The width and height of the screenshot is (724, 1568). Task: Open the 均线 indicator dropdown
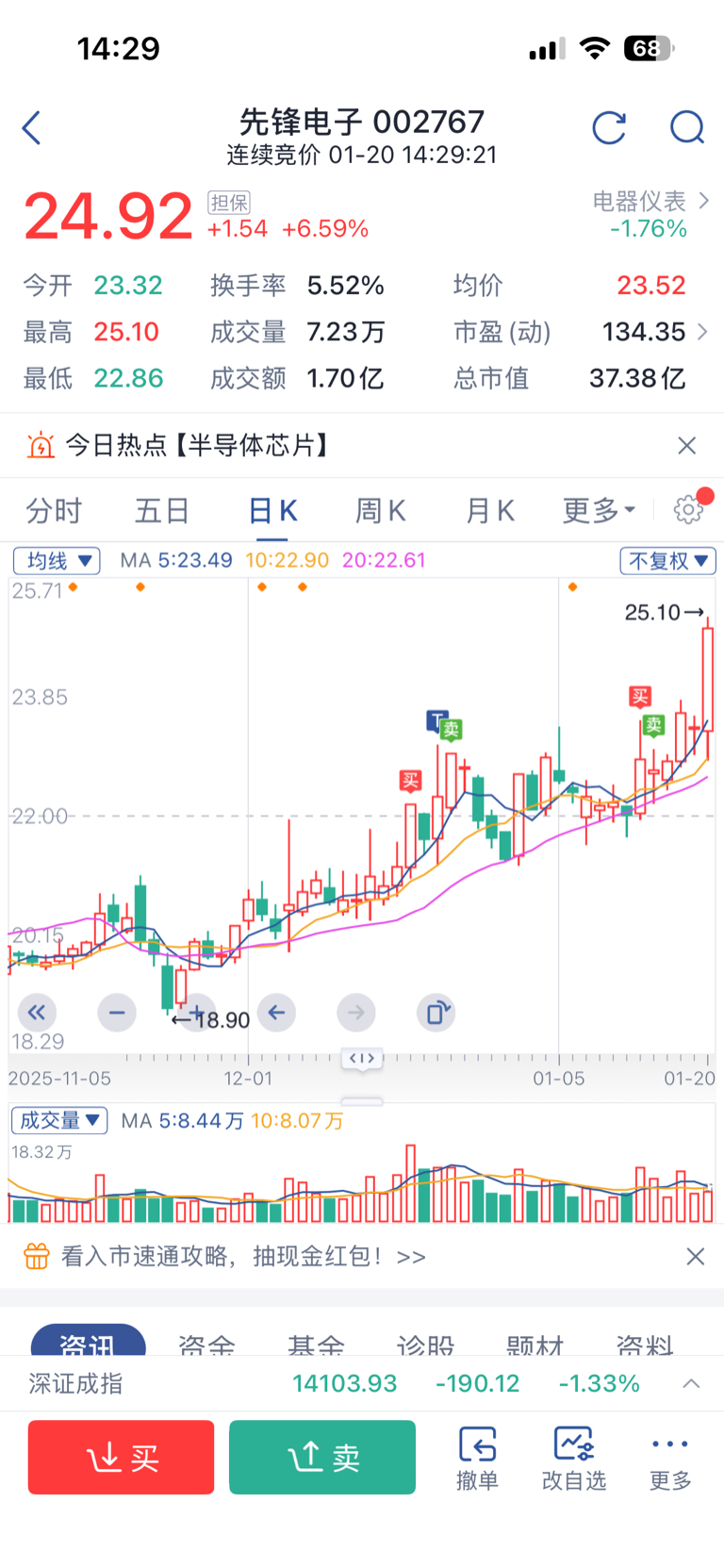[x=58, y=561]
